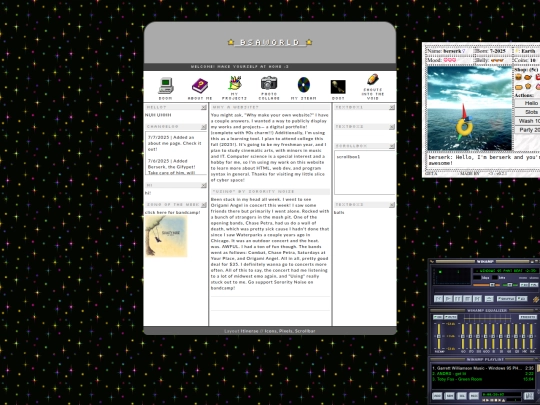Toggle the Winamp EQ window button
540x405 pixels.
[x=524, y=285]
